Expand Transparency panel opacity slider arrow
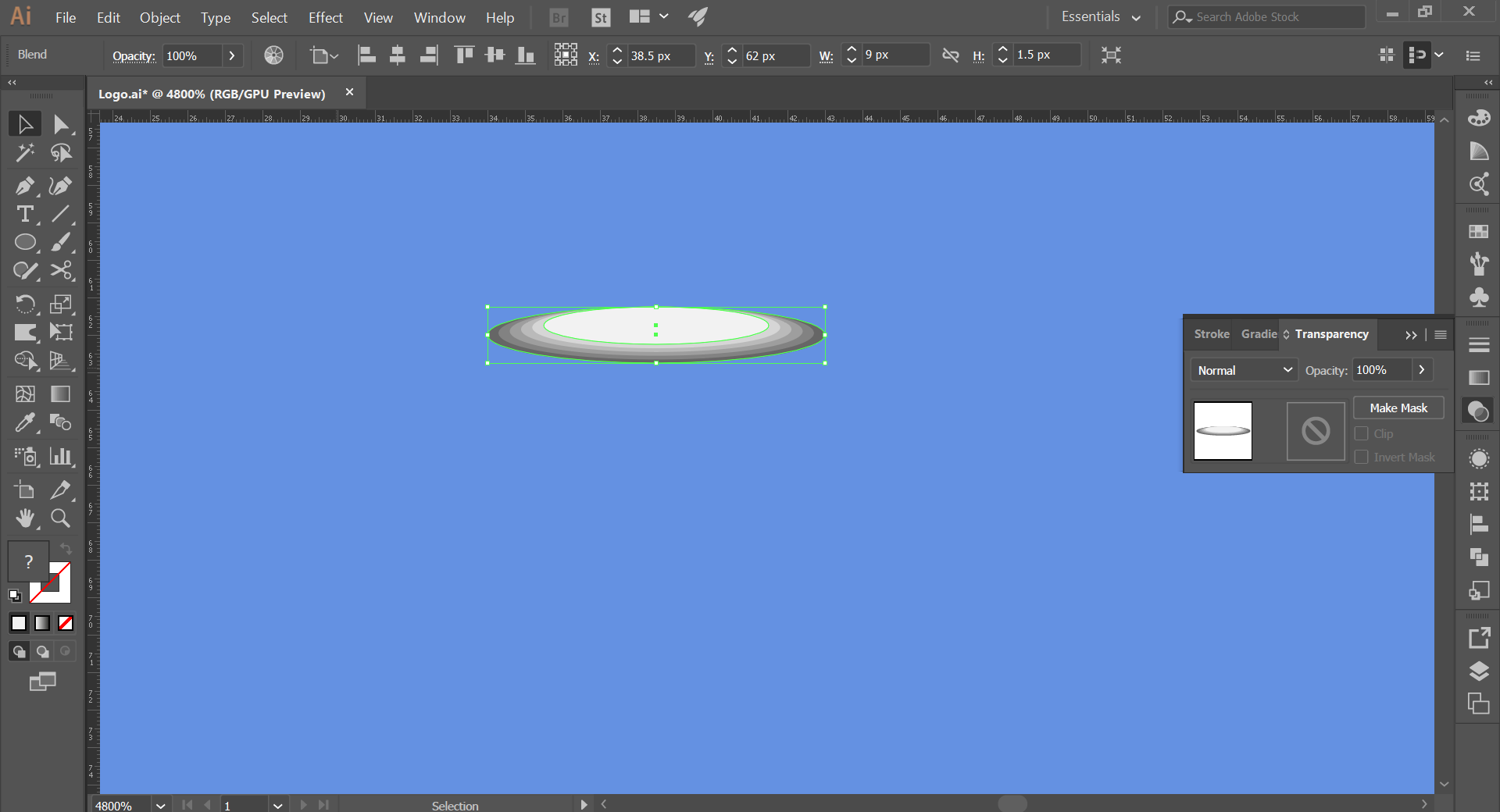The image size is (1500, 812). click(x=1422, y=370)
